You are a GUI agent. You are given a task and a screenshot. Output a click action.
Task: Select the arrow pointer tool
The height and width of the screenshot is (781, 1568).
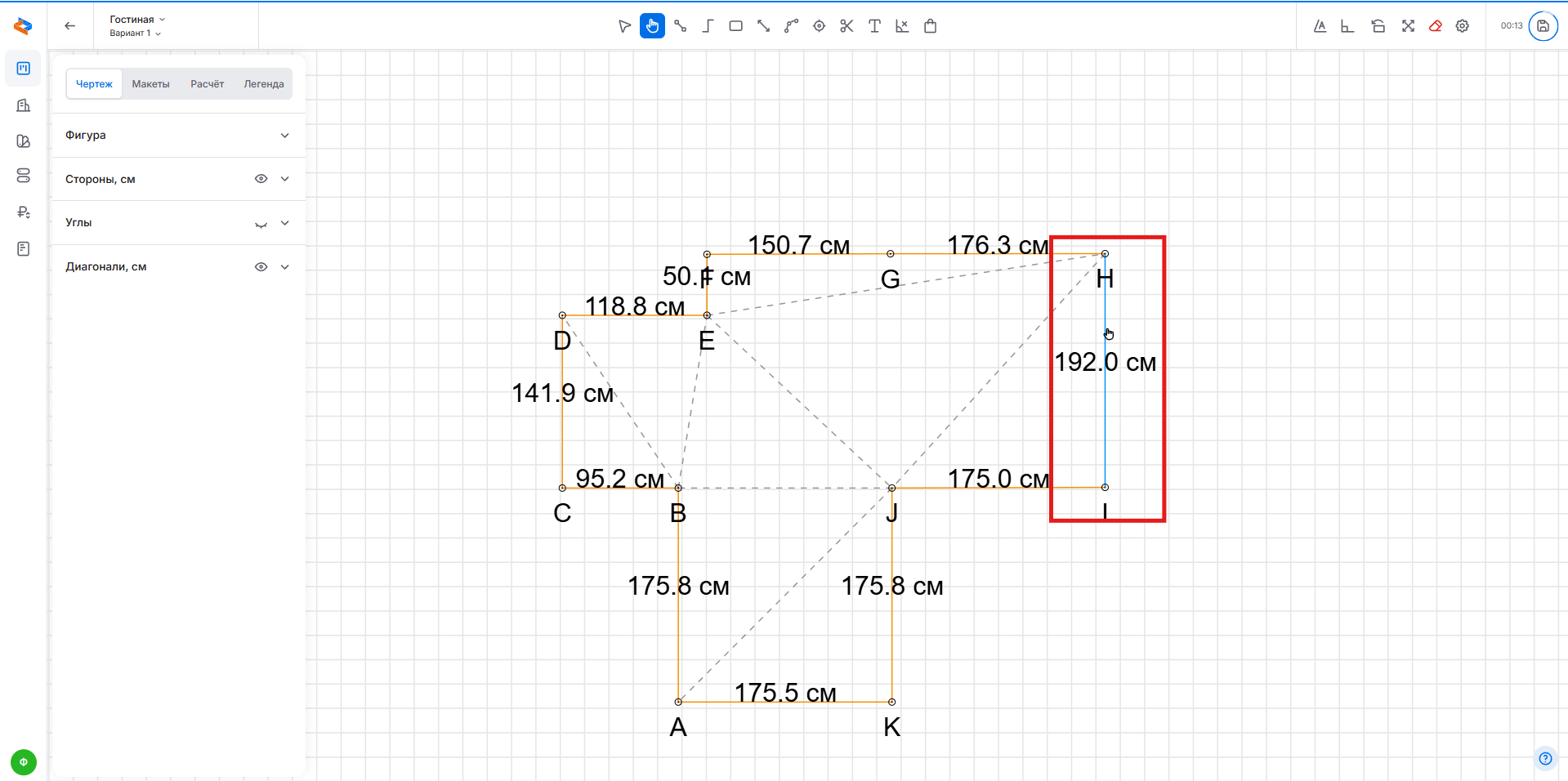click(624, 26)
